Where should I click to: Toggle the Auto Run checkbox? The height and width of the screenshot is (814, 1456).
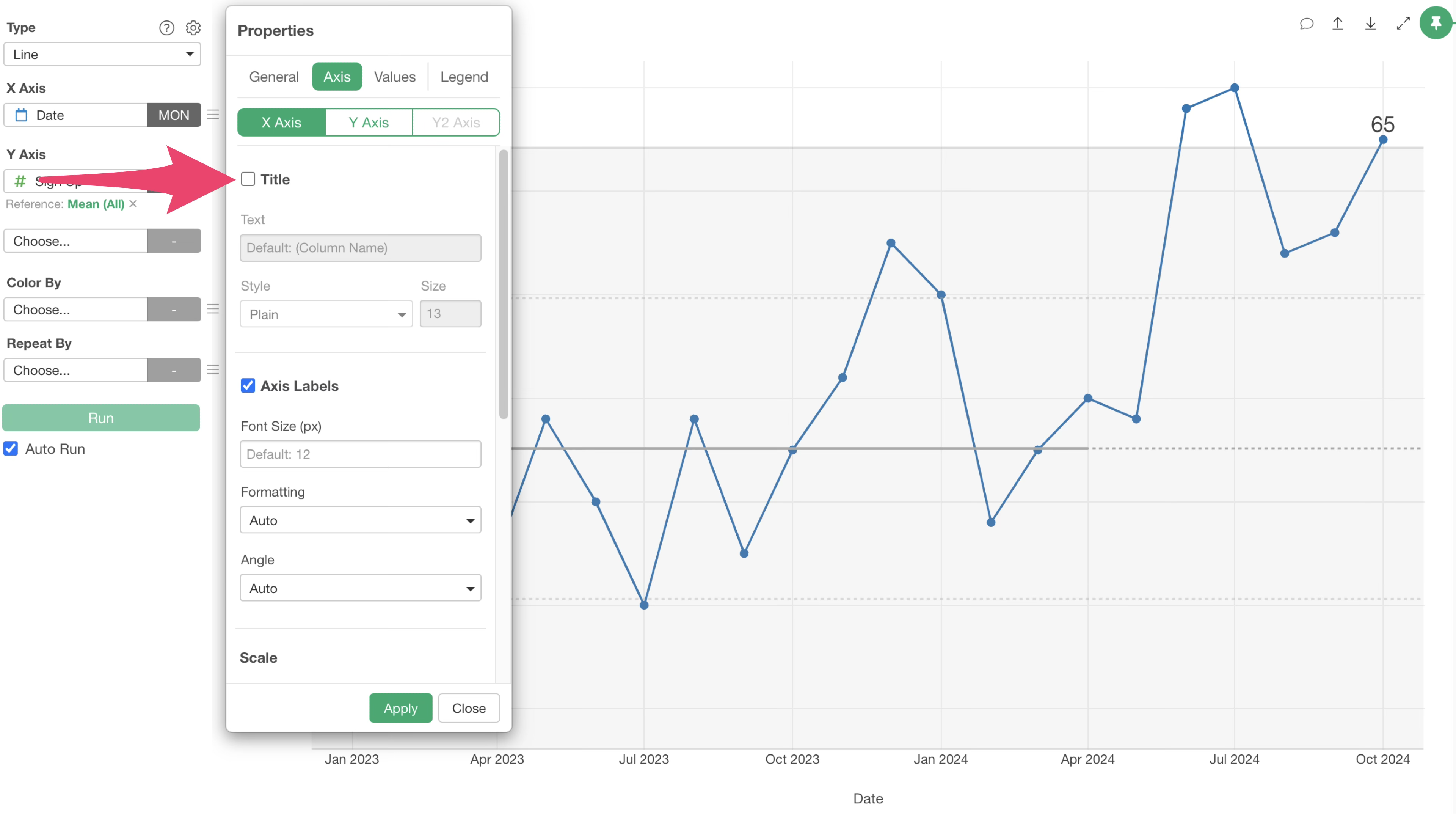[x=11, y=448]
